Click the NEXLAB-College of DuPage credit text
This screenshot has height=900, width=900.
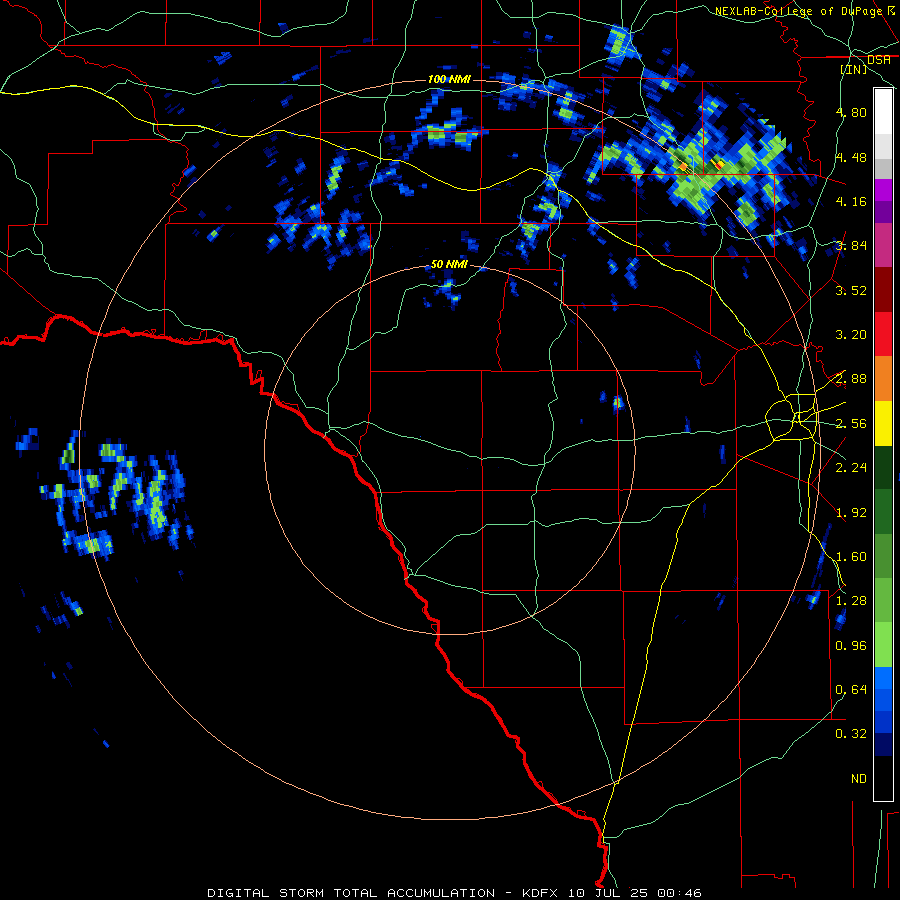tap(800, 11)
